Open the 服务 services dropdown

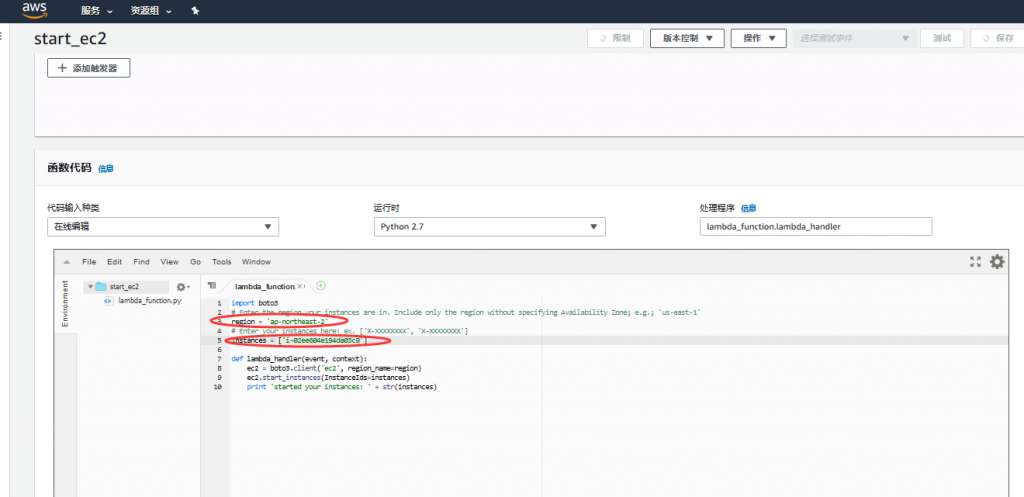(95, 10)
